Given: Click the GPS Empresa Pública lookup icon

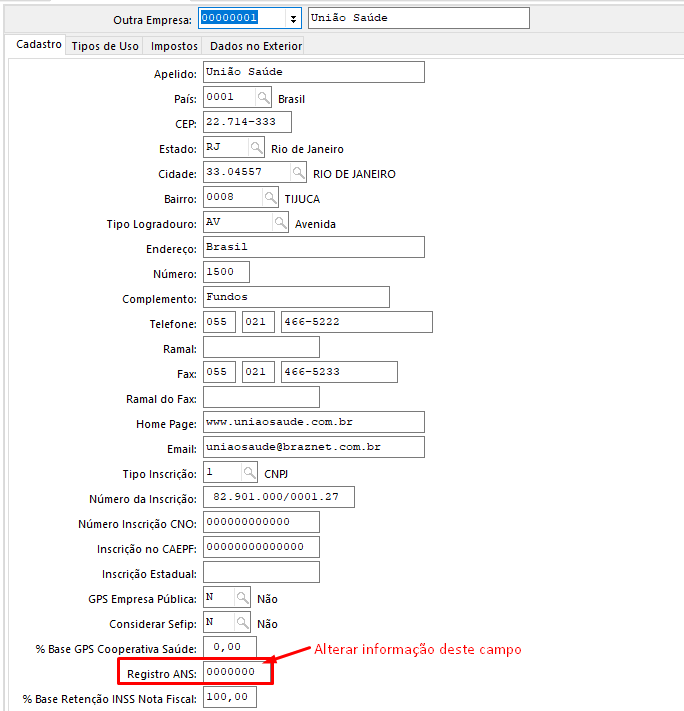Looking at the screenshot, I should 242,597.
